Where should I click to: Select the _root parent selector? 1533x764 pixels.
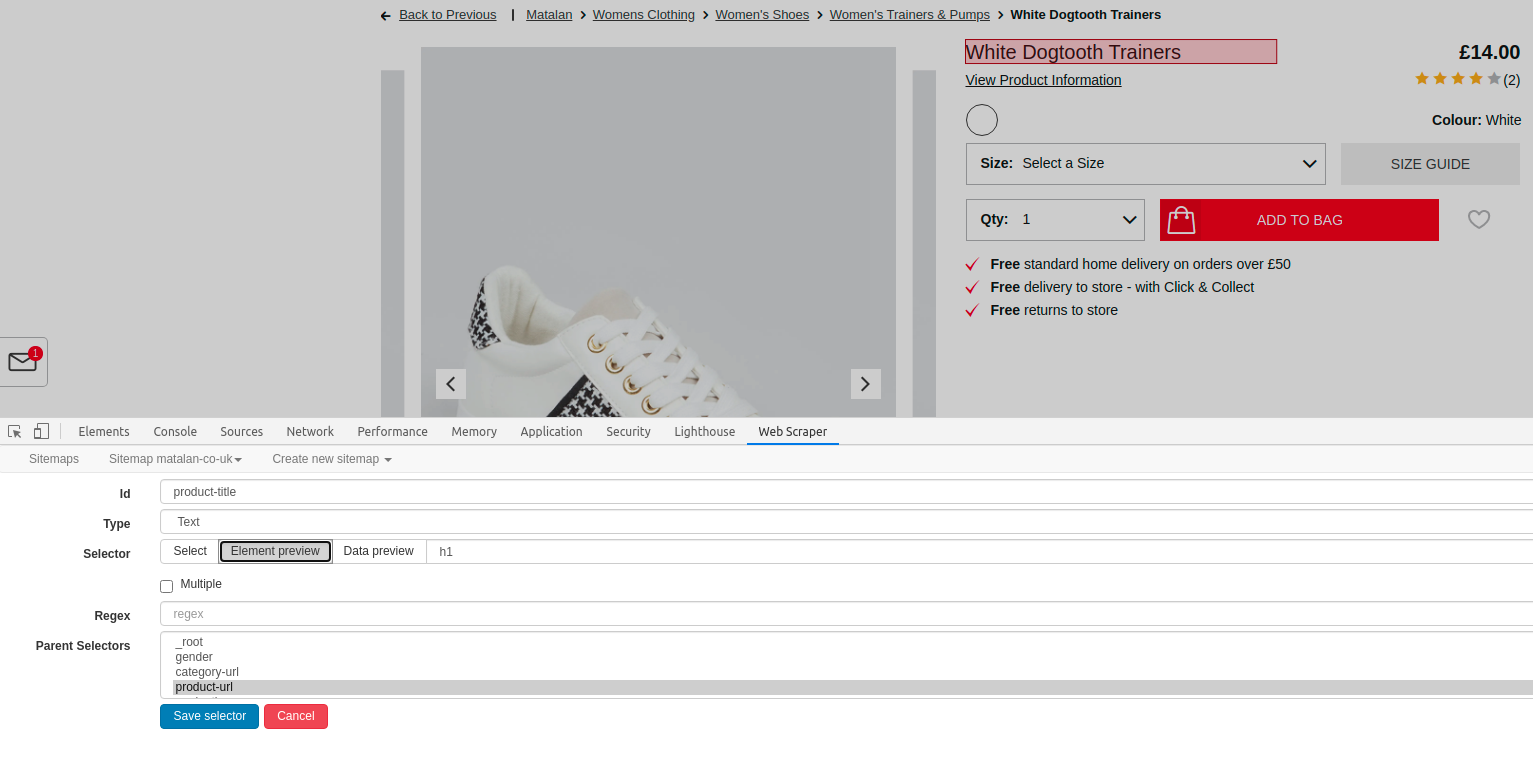pos(189,641)
